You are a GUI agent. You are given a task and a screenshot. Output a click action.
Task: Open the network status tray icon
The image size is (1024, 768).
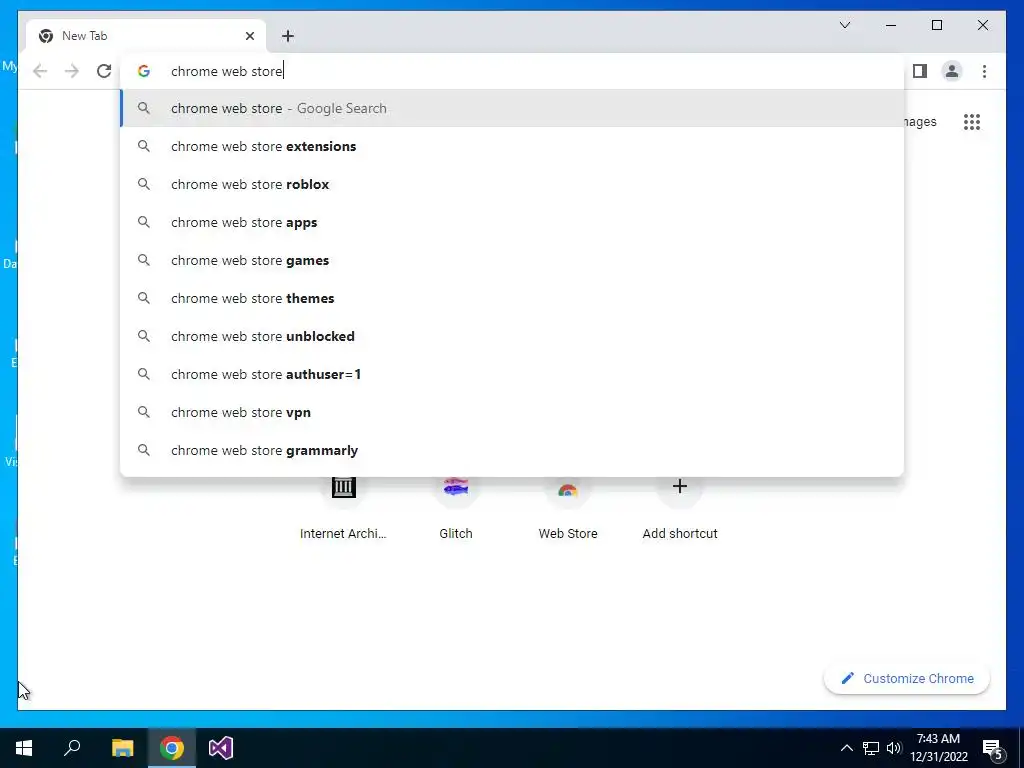click(871, 748)
